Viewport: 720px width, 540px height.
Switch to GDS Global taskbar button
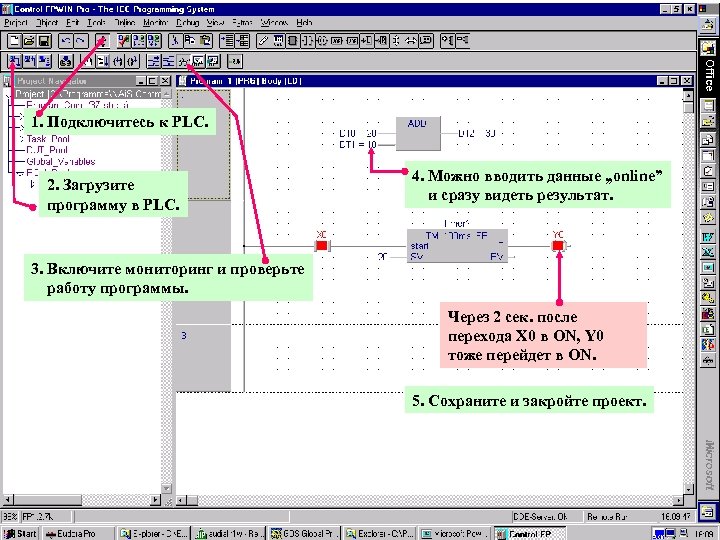[x=304, y=534]
